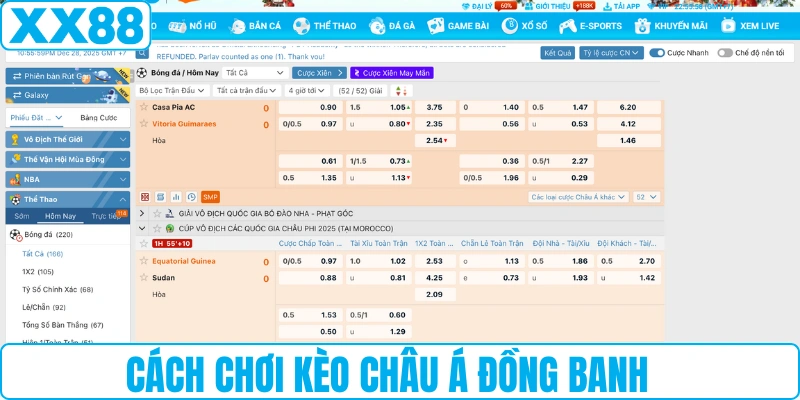
Task: Expand the Bồ Đào Nha - Phạt Góc league
Action: (x=142, y=213)
